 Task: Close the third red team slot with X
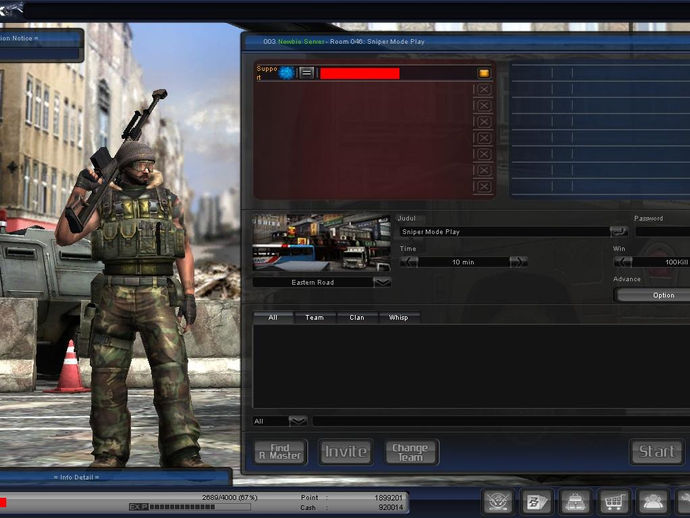(x=484, y=106)
